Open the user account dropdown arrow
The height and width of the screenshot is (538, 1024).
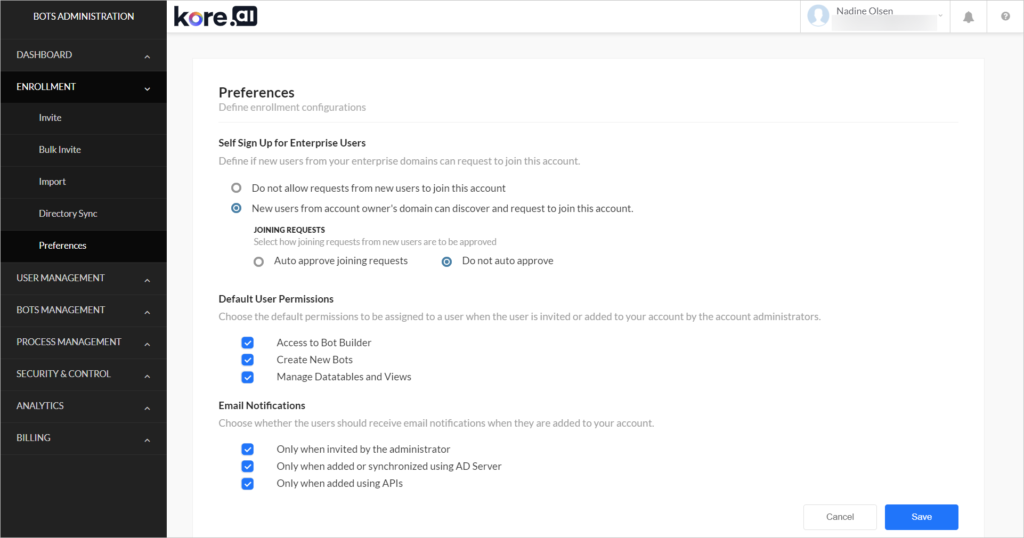[x=940, y=16]
